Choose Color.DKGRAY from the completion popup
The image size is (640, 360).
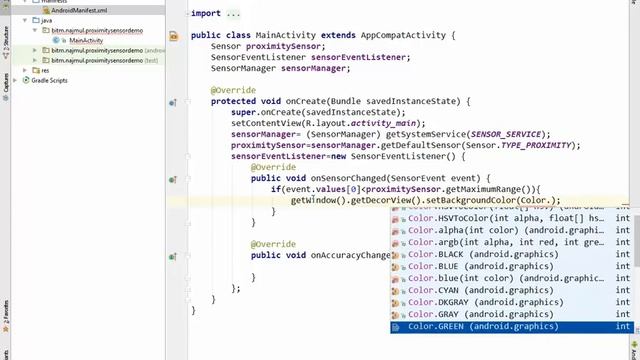[512, 302]
